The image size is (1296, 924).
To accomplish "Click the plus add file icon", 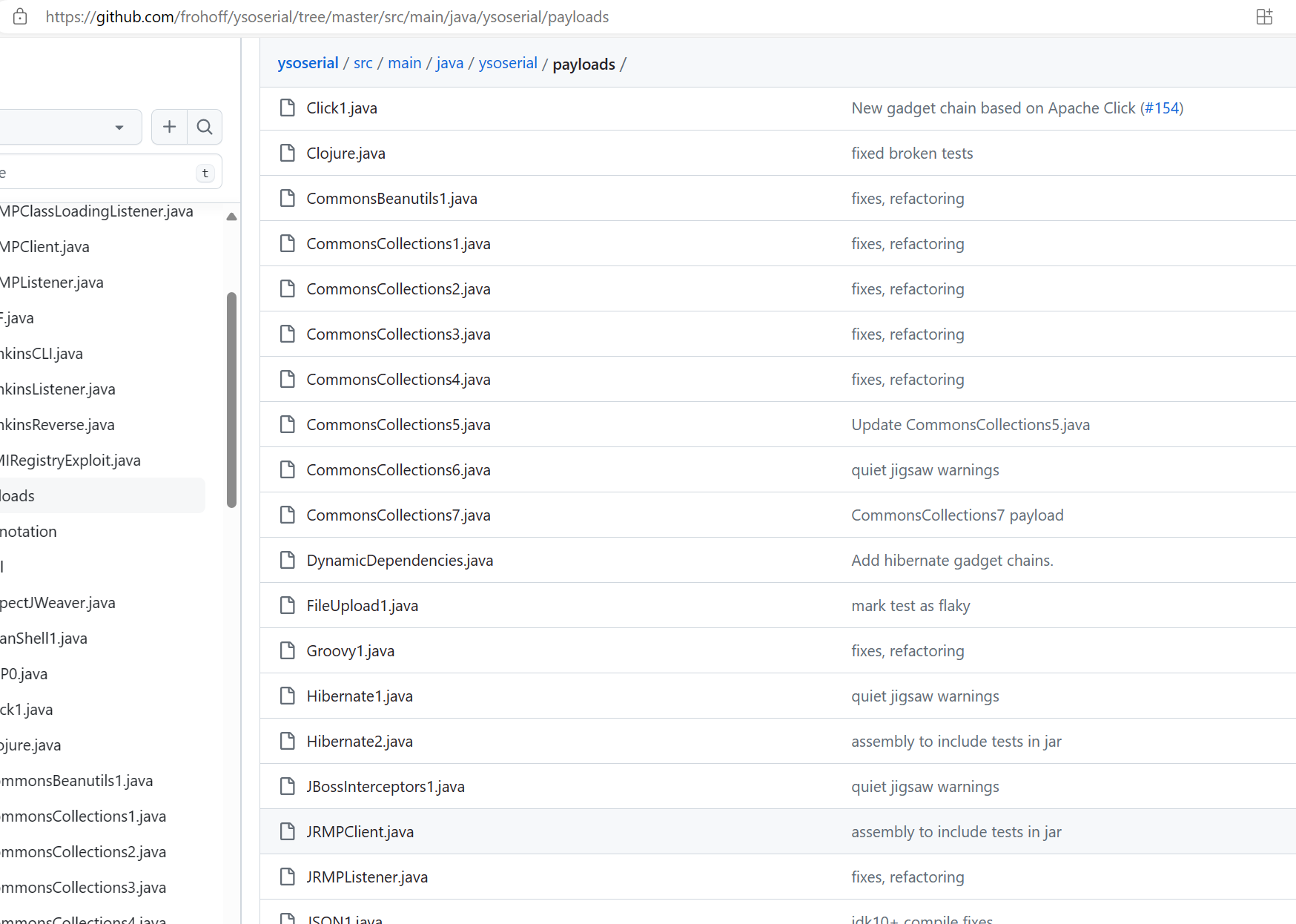I will coord(170,128).
